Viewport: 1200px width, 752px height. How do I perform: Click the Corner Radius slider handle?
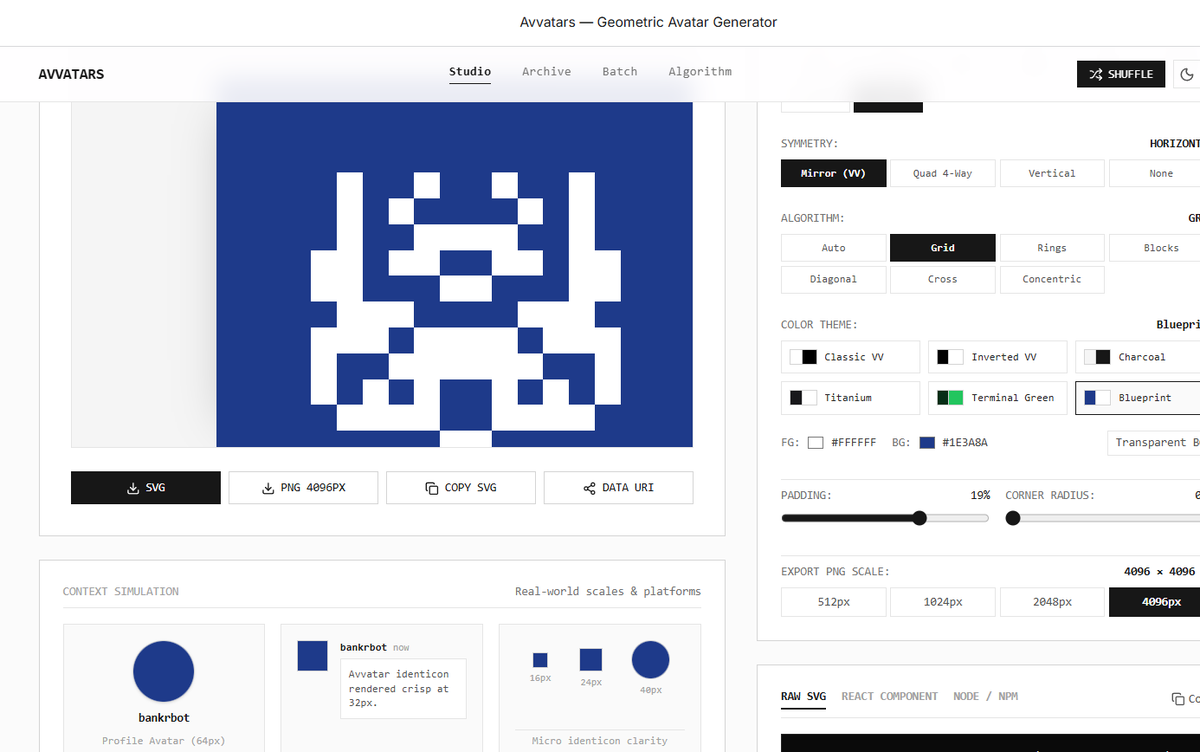1013,518
